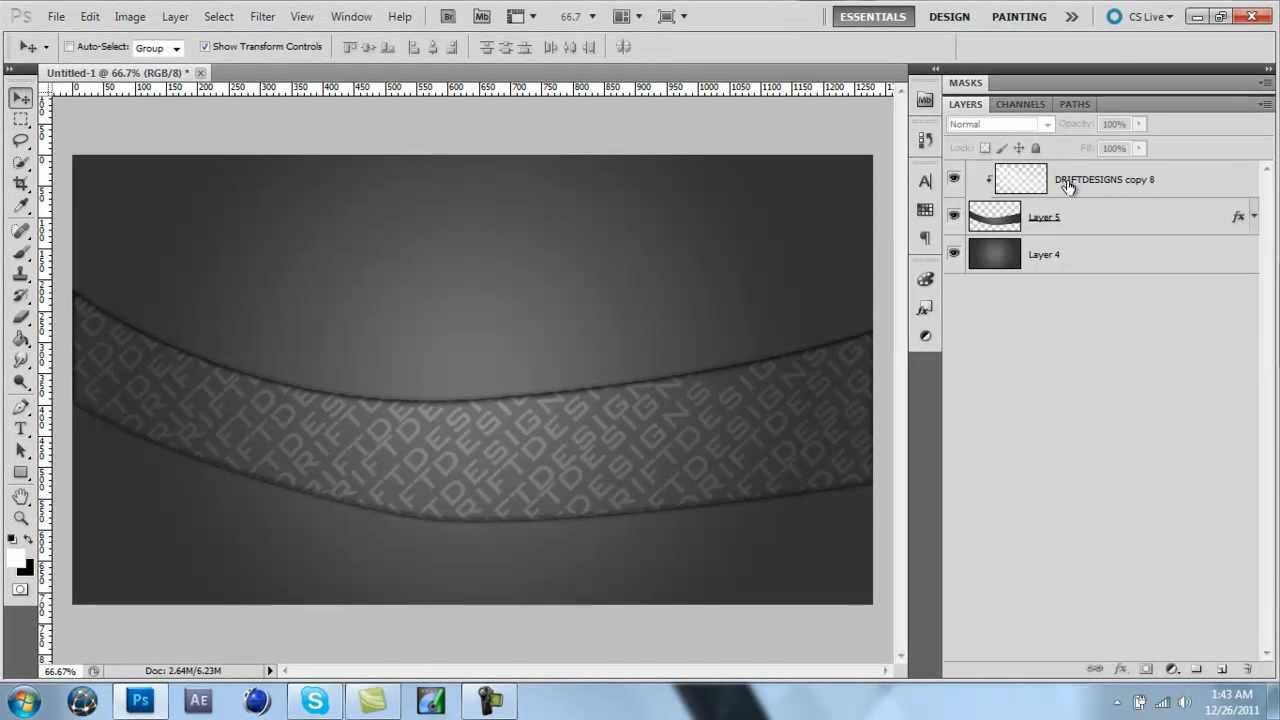Select the Crop tool

coord(20,183)
